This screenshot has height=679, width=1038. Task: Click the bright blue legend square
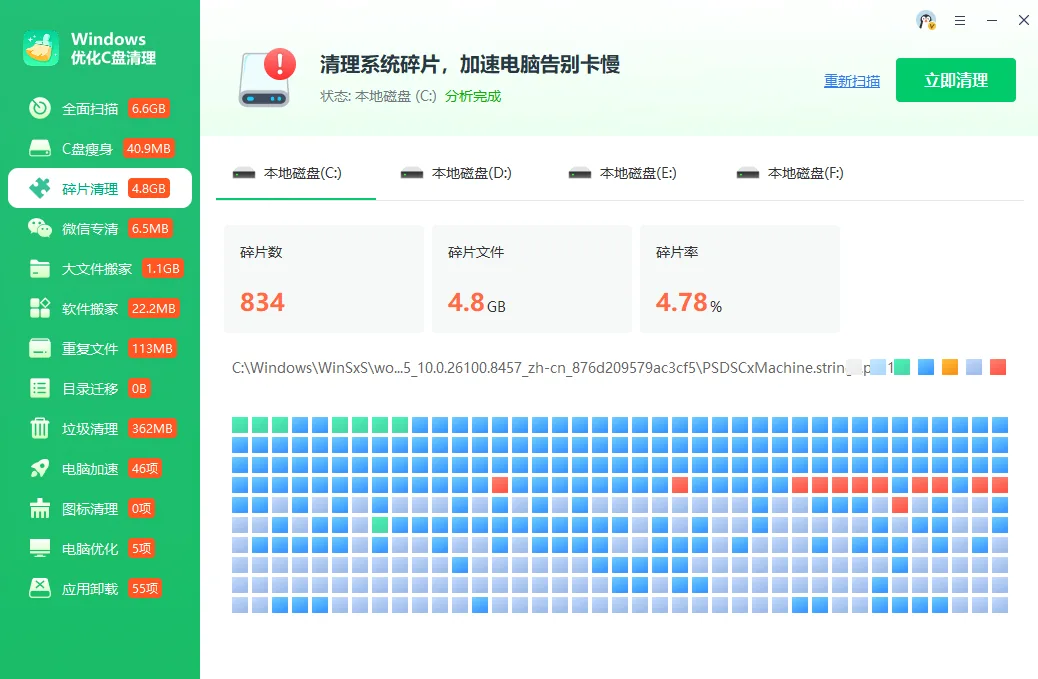coord(925,367)
